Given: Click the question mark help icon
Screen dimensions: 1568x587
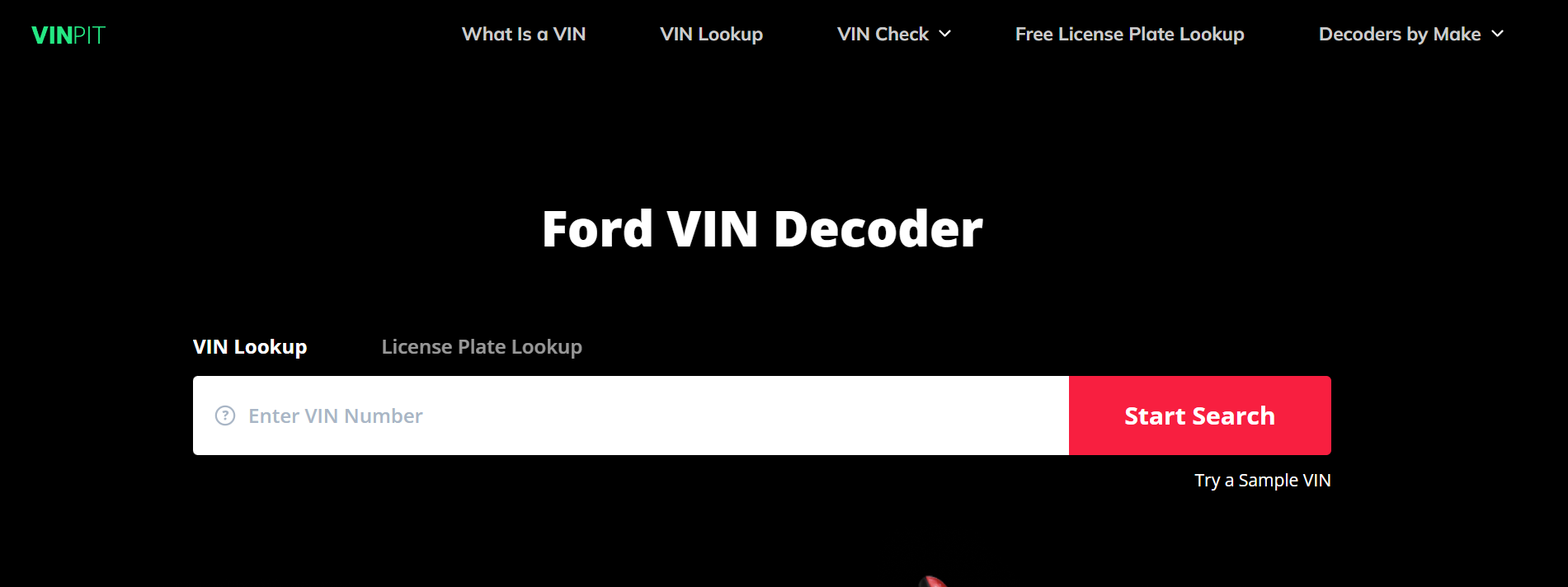Looking at the screenshot, I should coord(225,416).
